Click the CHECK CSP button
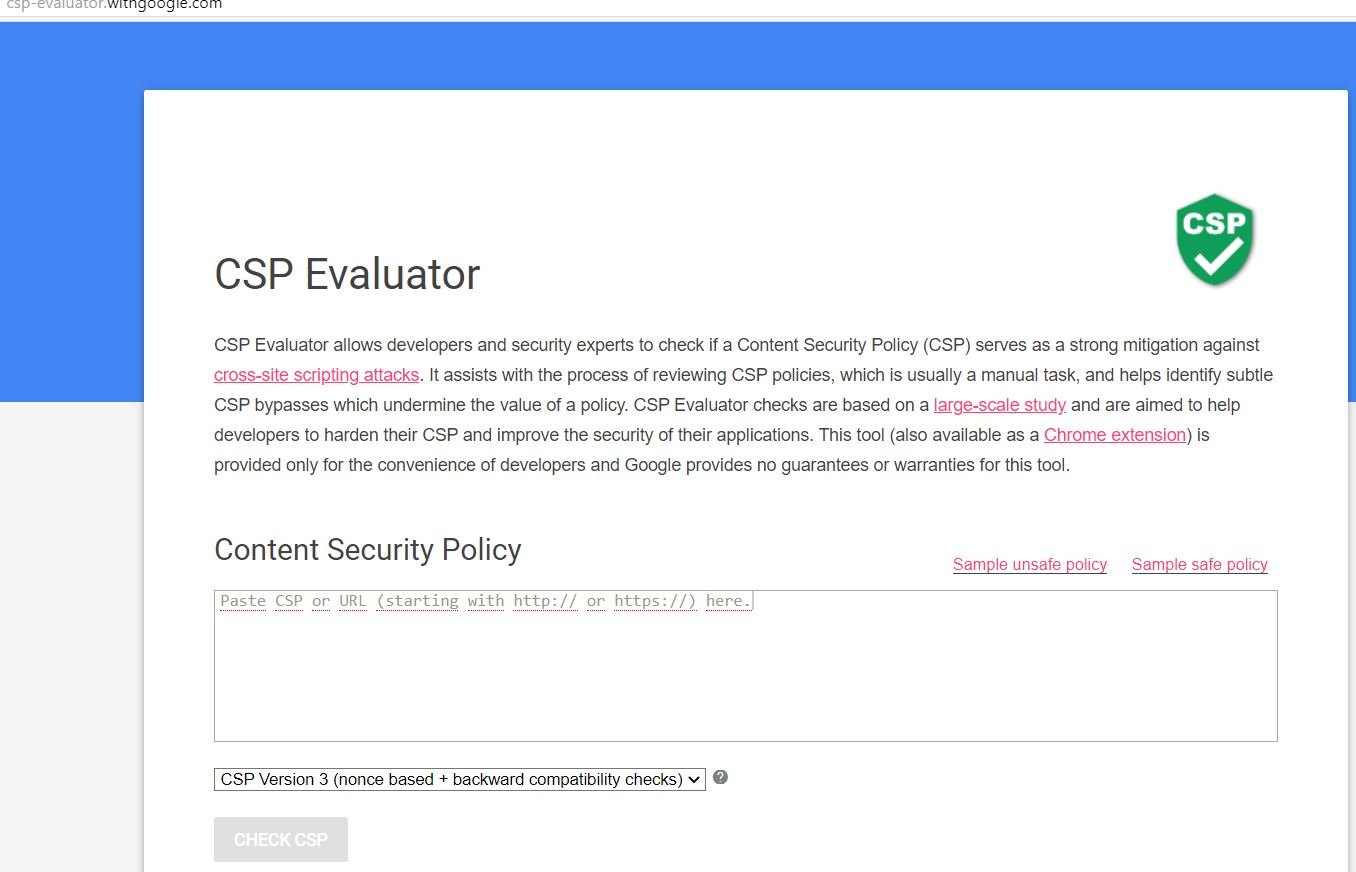 281,840
